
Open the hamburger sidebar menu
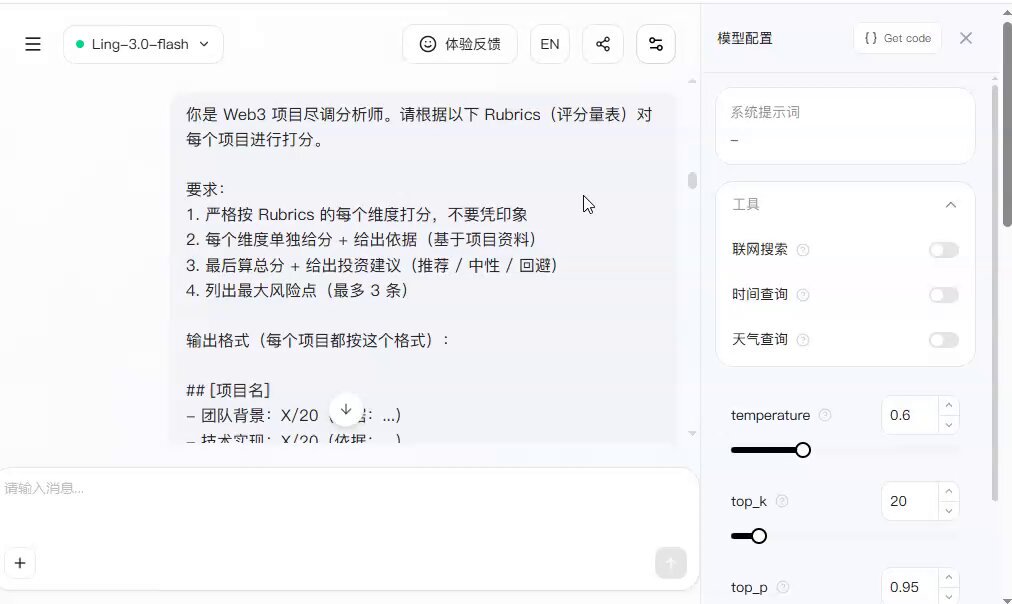pos(33,44)
